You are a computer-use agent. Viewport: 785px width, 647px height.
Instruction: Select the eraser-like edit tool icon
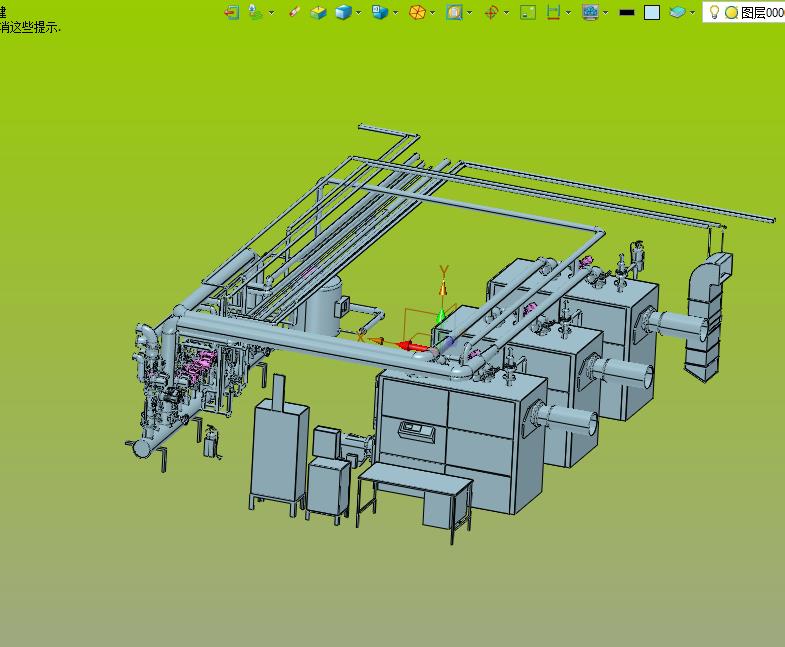(x=294, y=12)
